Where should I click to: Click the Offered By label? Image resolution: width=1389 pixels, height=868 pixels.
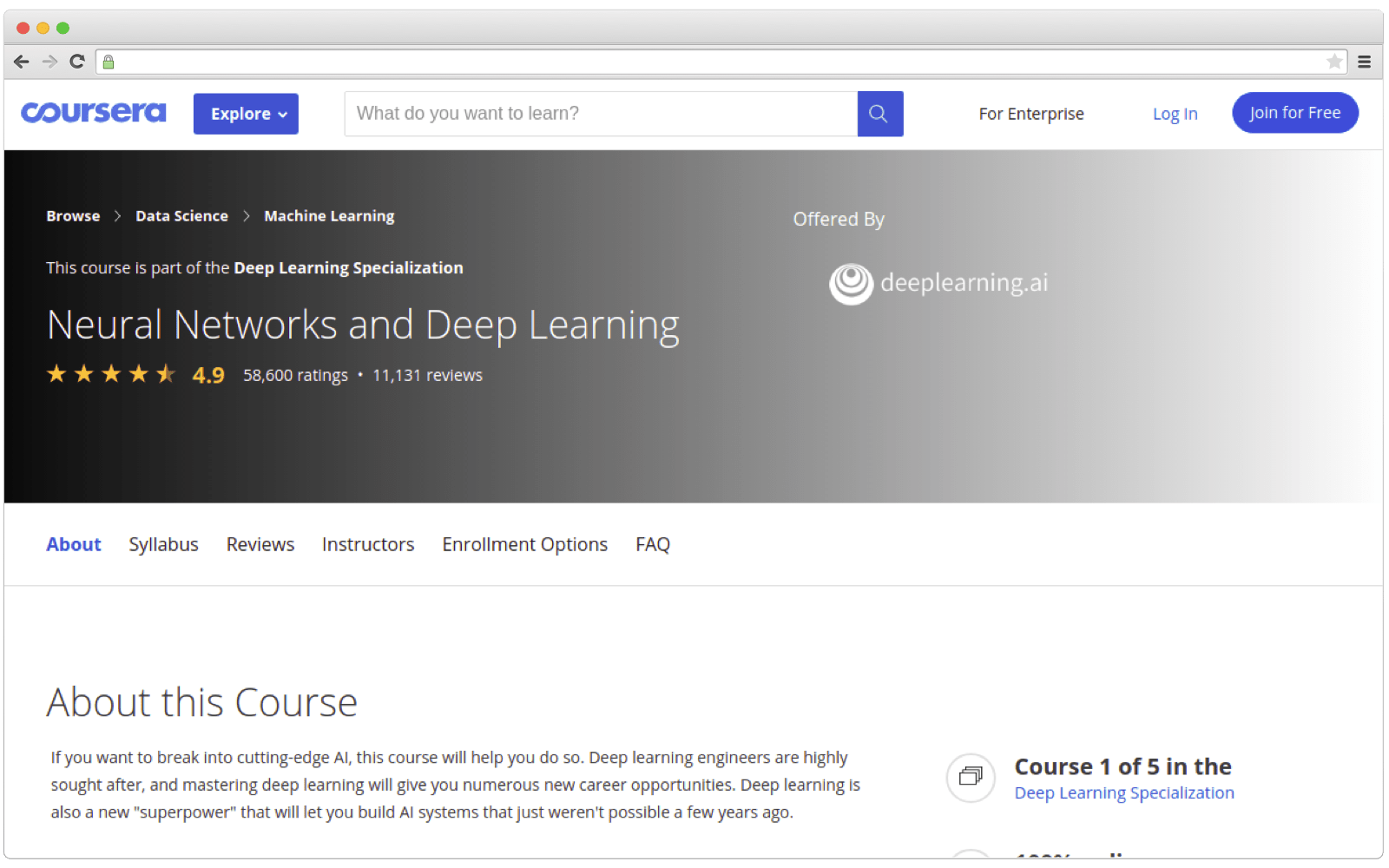pyautogui.click(x=839, y=220)
